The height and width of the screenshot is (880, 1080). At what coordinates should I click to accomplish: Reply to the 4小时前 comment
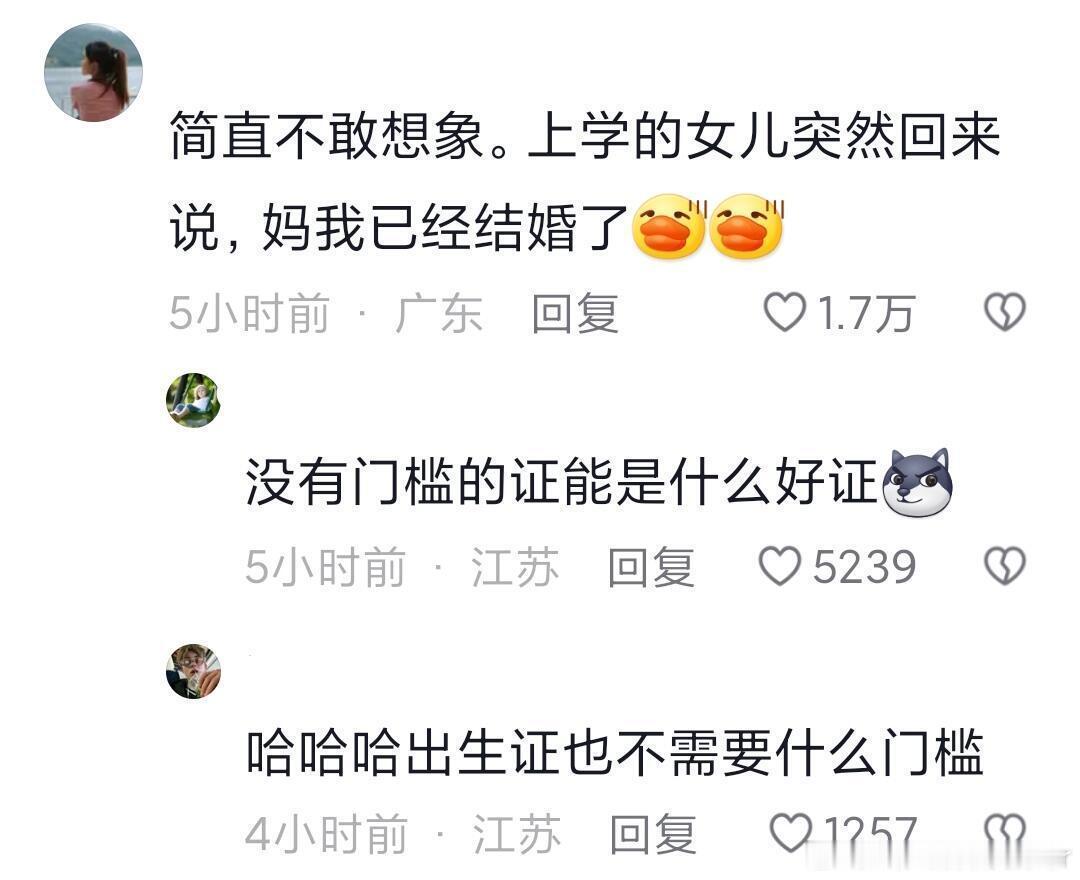tap(653, 834)
